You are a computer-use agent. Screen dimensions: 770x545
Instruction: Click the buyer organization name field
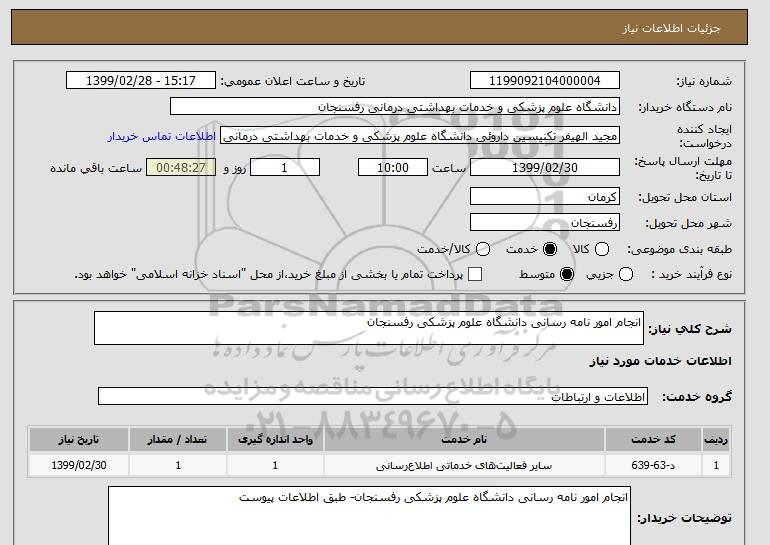pyautogui.click(x=395, y=107)
